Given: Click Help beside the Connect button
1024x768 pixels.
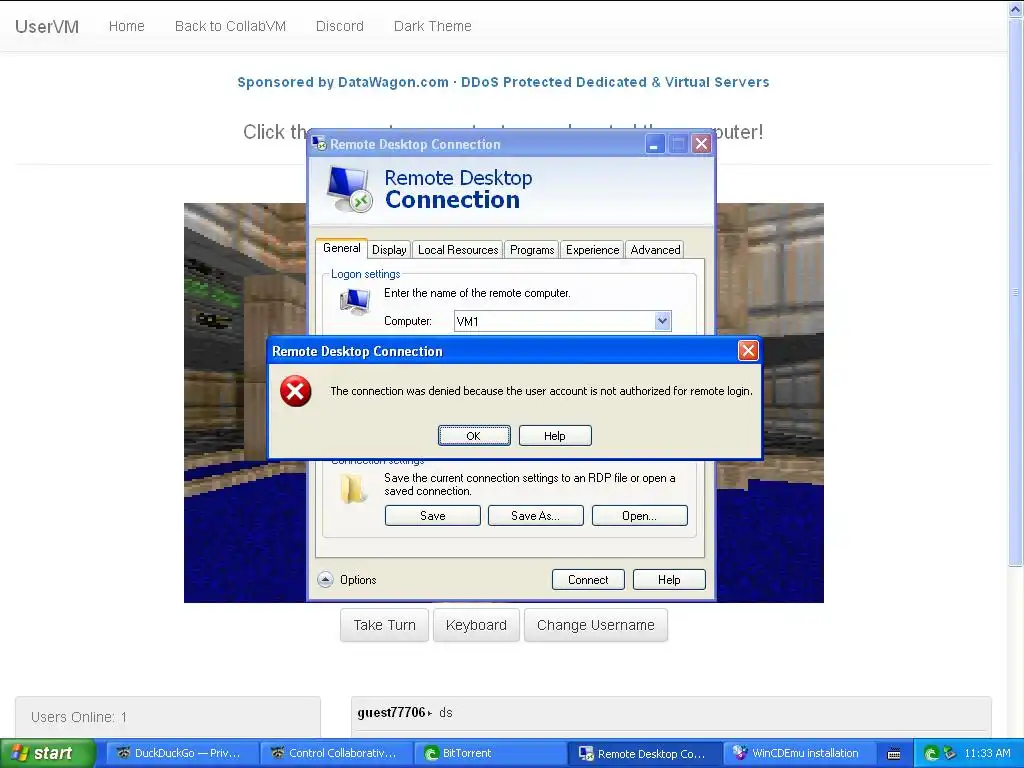Looking at the screenshot, I should [669, 579].
